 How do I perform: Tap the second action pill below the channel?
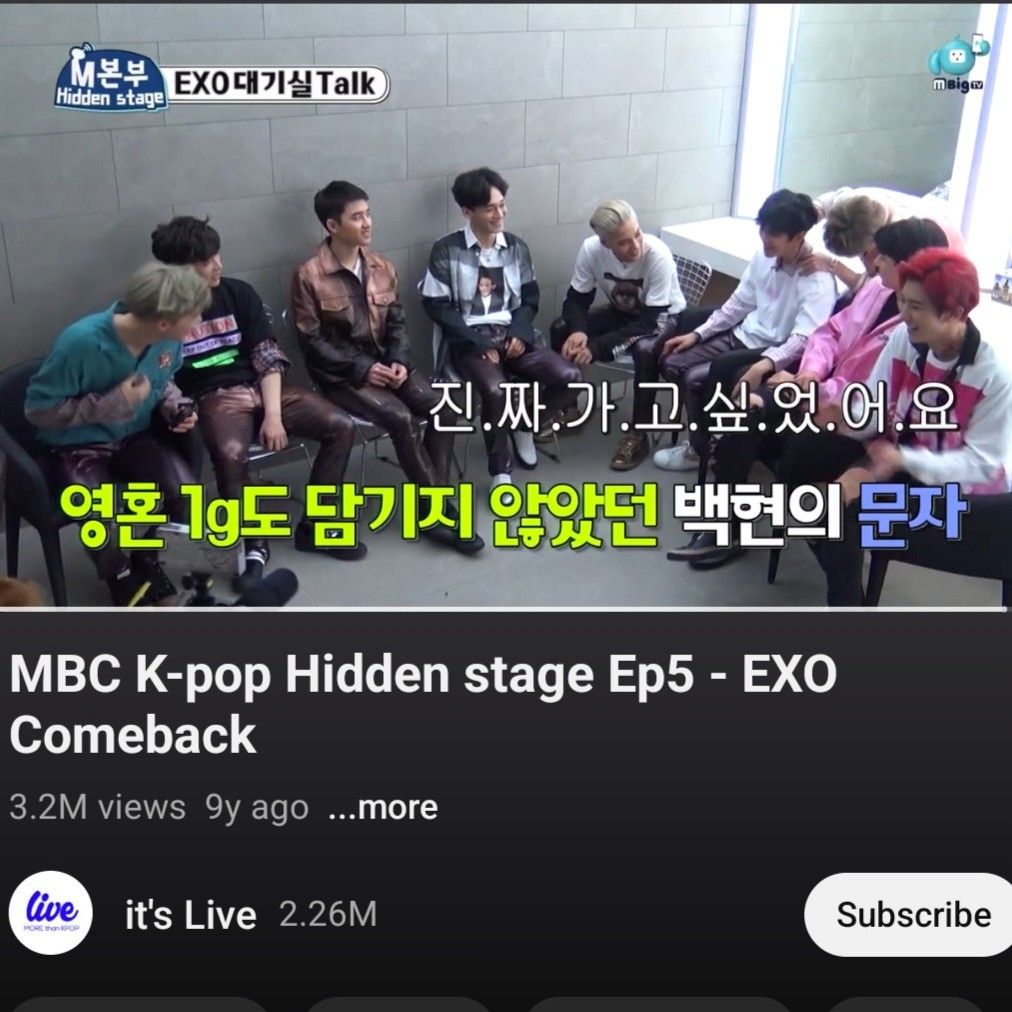pos(398,1004)
